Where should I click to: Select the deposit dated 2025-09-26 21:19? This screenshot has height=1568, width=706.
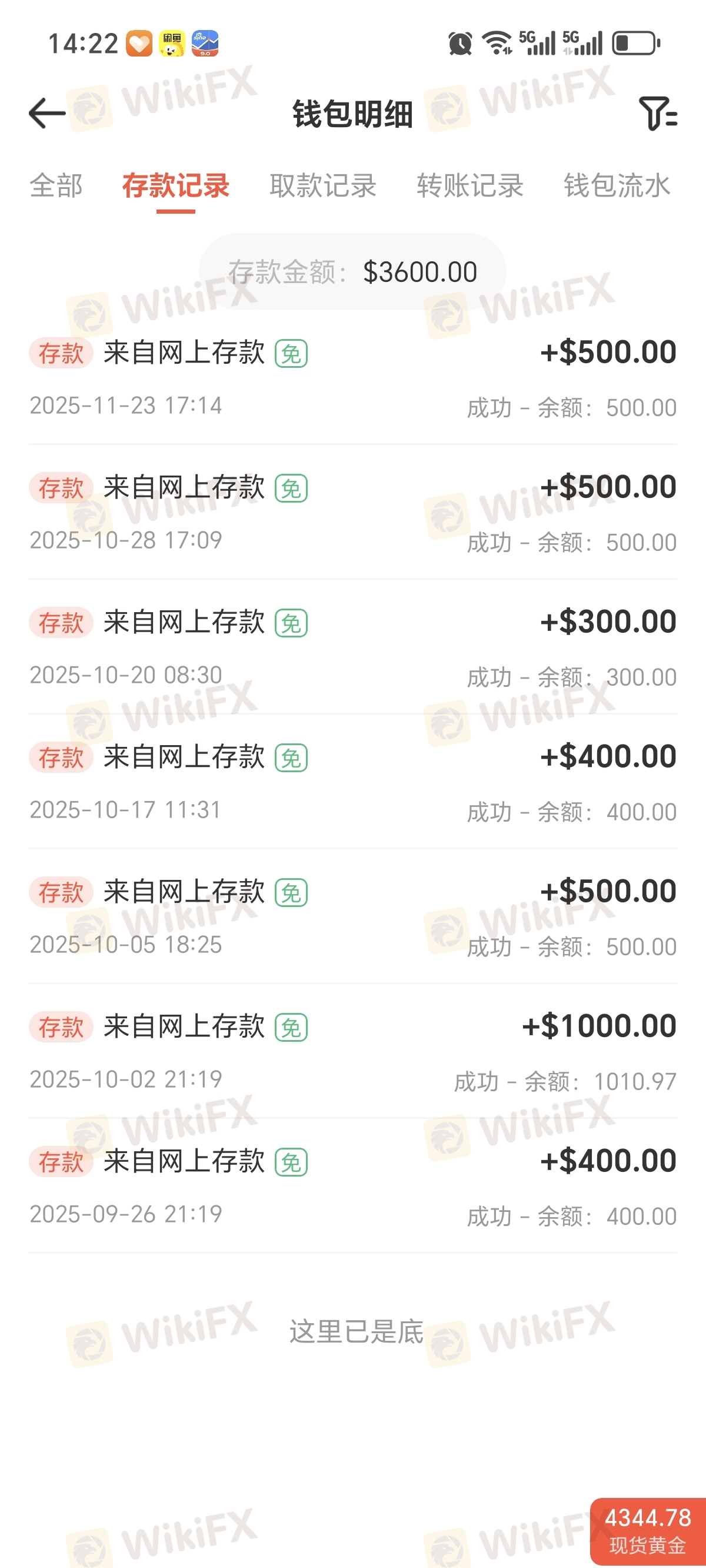click(352, 1187)
